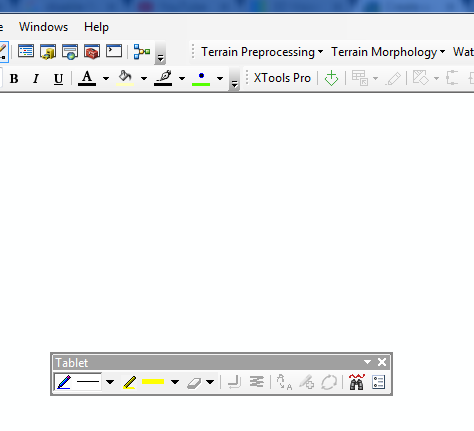Click the green download arrow XTools icon
Image resolution: width=474 pixels, height=431 pixels.
coord(331,78)
